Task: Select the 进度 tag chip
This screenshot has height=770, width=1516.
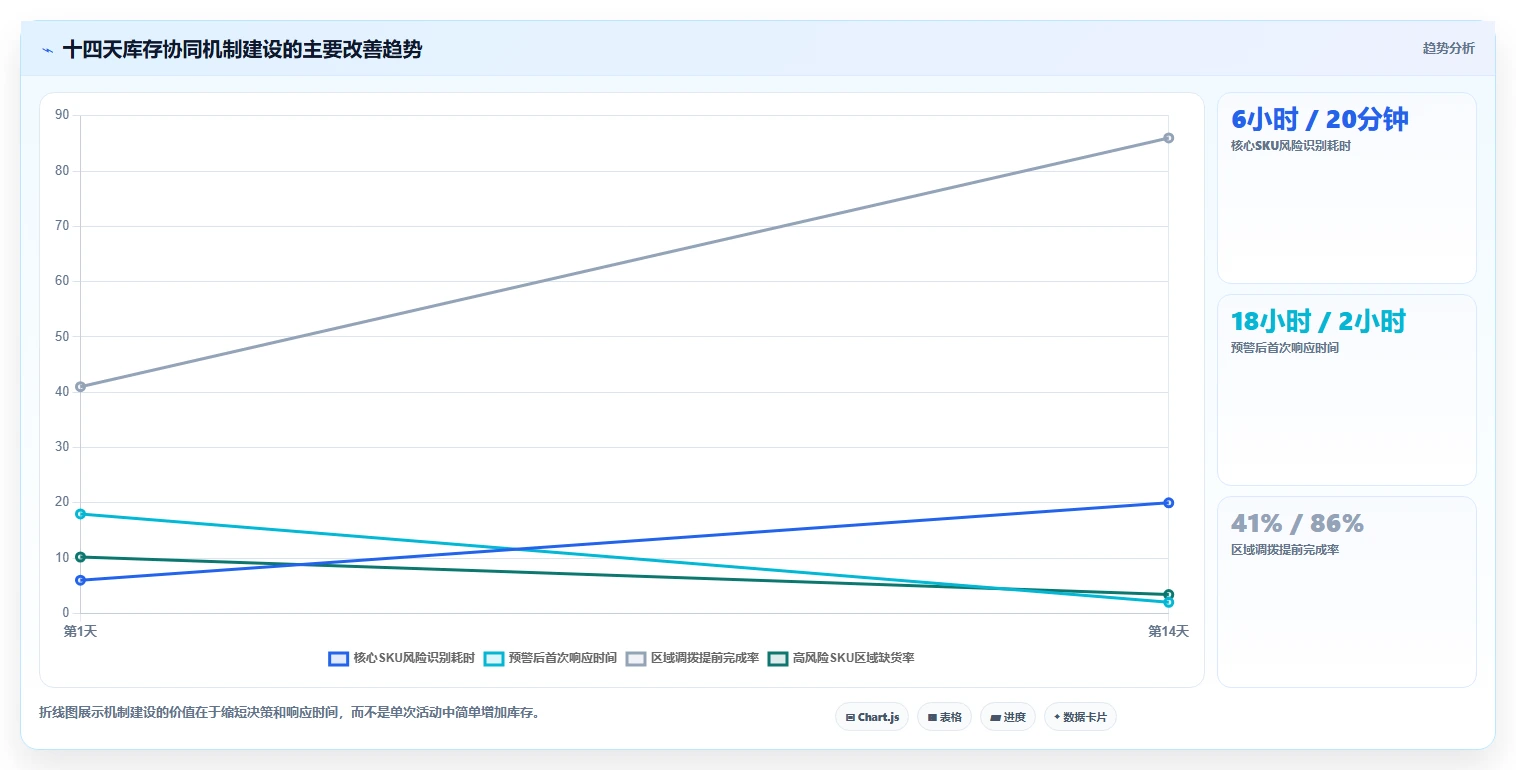Action: click(x=1008, y=717)
